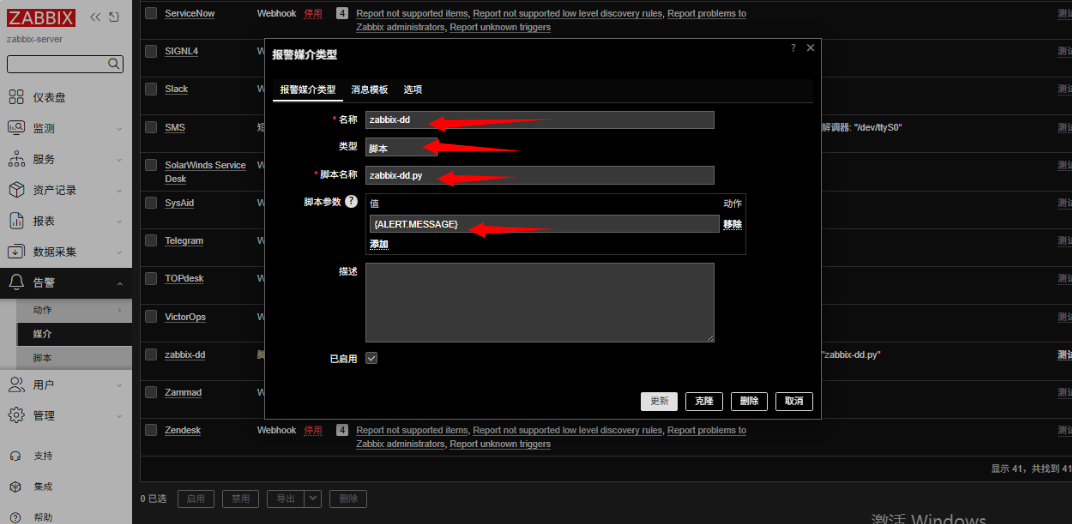Click the Alerts bell icon in the sidebar
This screenshot has width=1072, height=524.
tap(16, 283)
